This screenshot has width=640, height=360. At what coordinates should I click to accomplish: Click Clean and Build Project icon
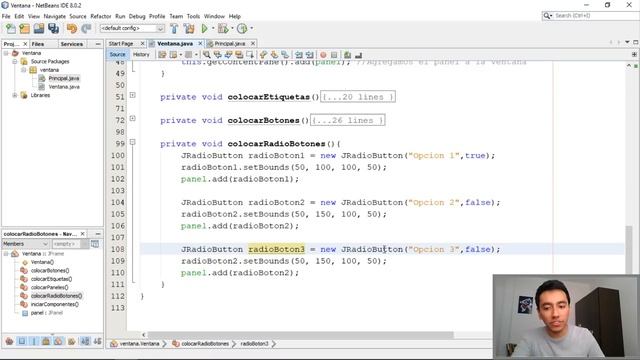189,29
